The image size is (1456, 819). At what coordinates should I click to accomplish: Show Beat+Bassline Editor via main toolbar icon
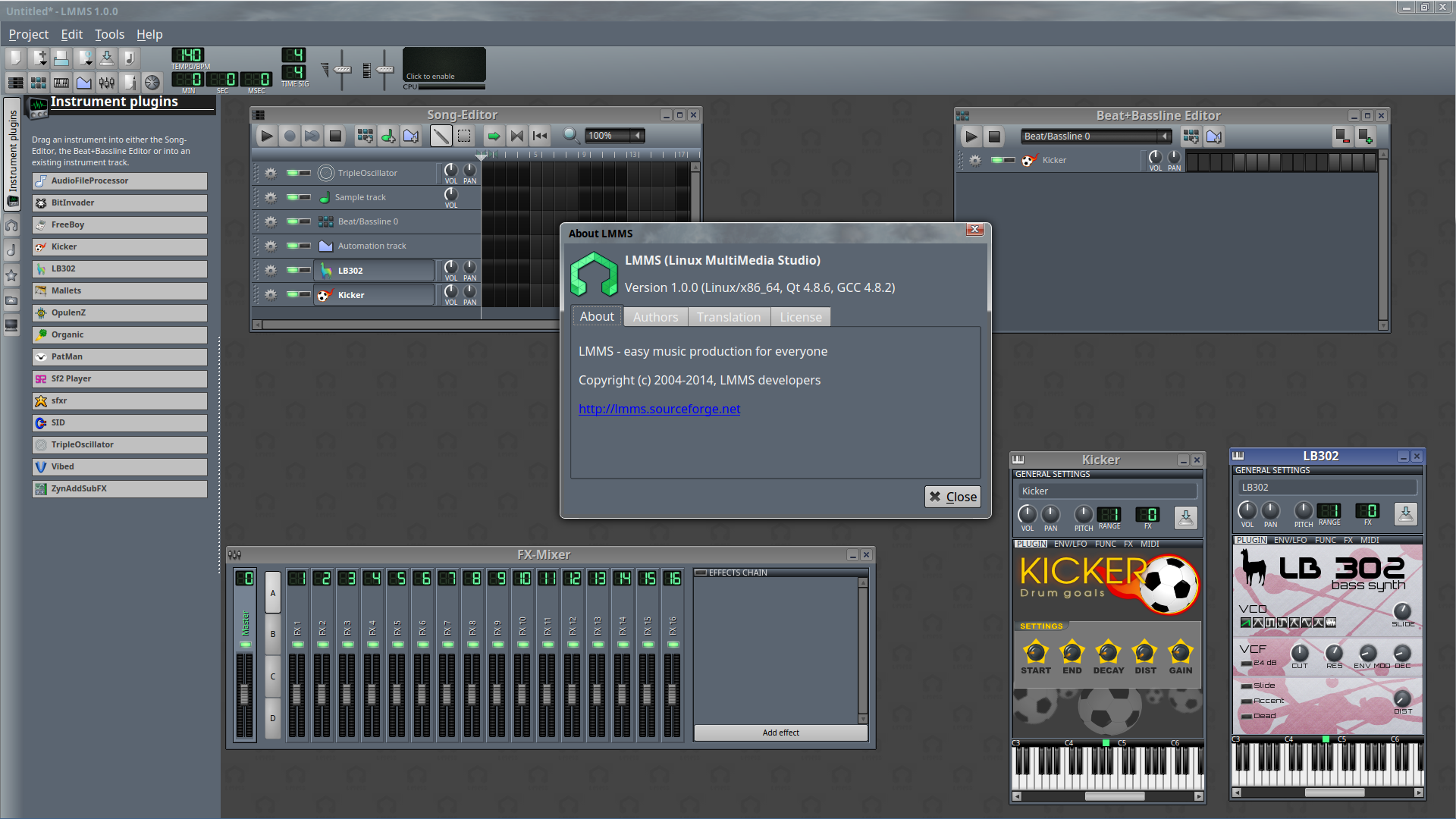(x=38, y=83)
